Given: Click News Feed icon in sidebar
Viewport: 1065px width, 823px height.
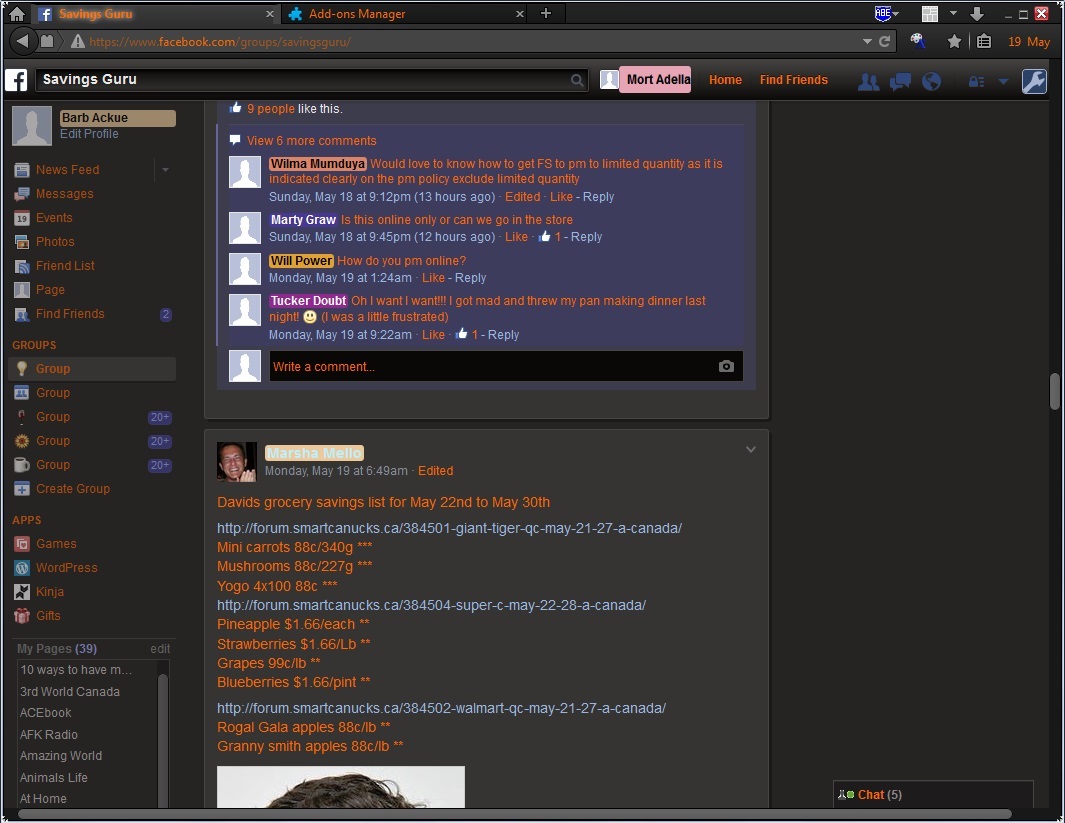Looking at the screenshot, I should point(22,170).
